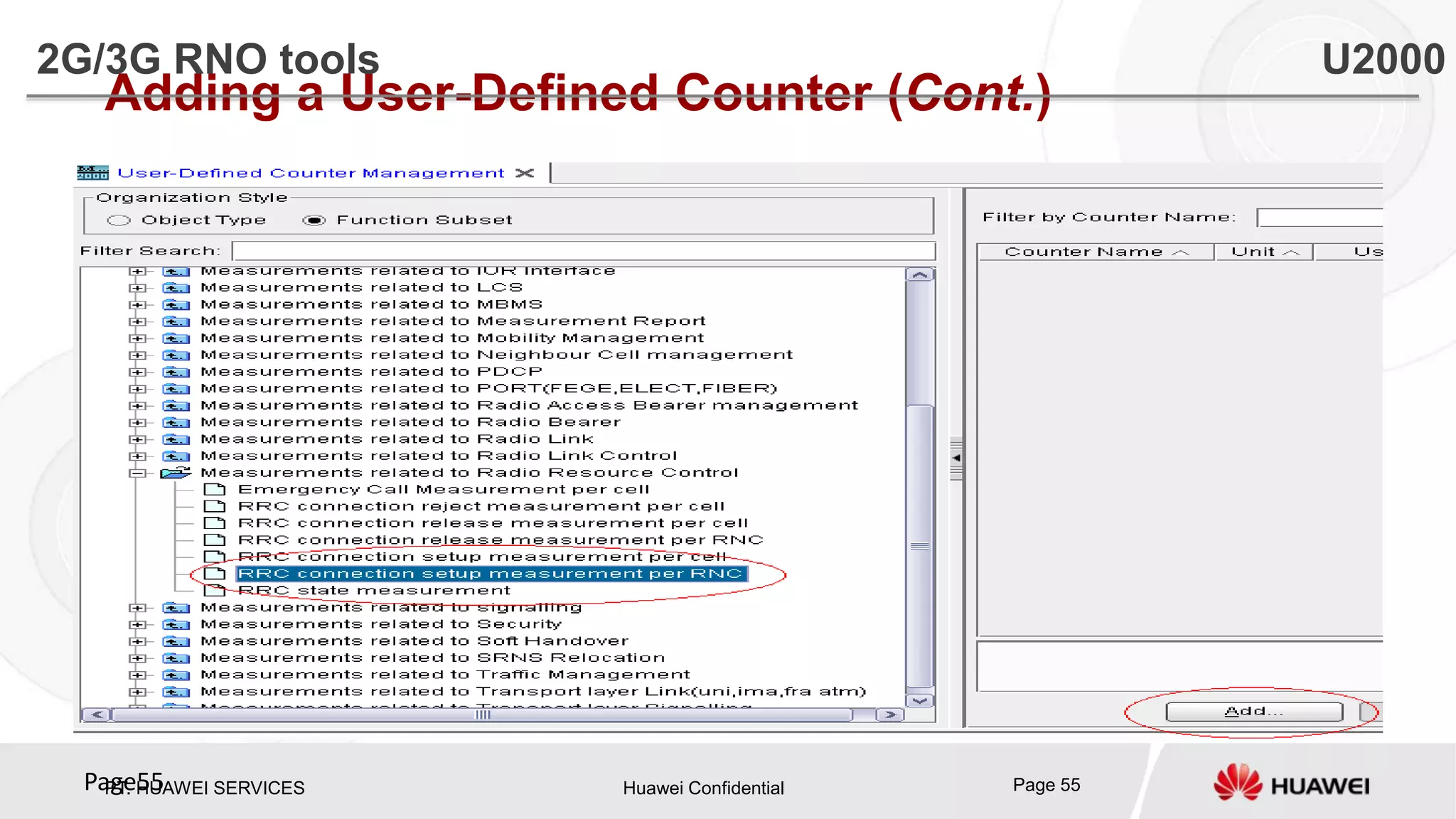Click tree vertical scrollbar down arrow
Screen dimensions: 1456x819
click(920, 700)
